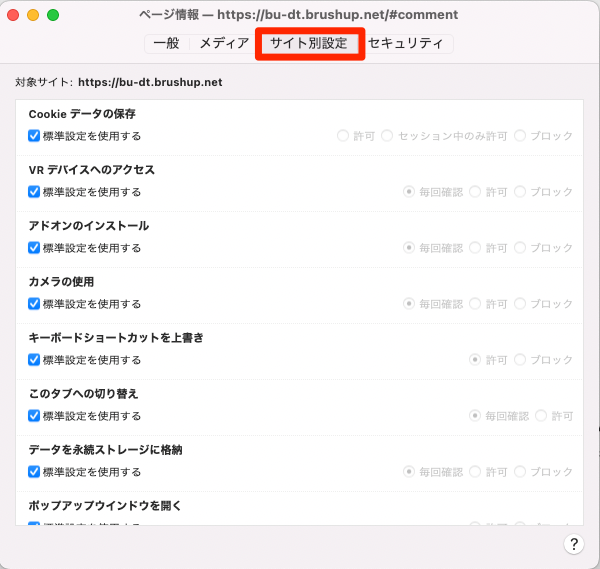Viewport: 600px width, 569px height.
Task: Choose 許可 for アドオンのインストール
Action: point(476,248)
